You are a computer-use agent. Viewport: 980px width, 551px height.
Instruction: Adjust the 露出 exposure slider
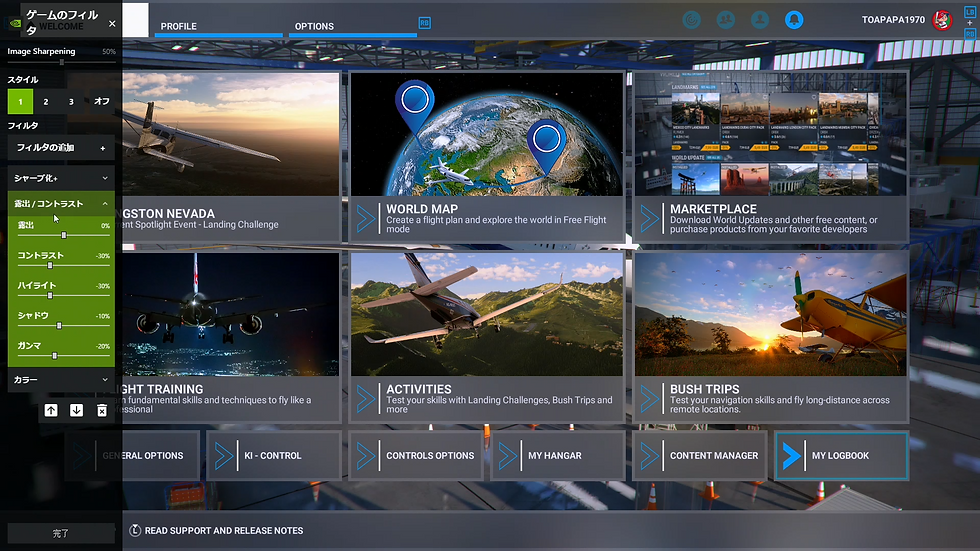64,235
